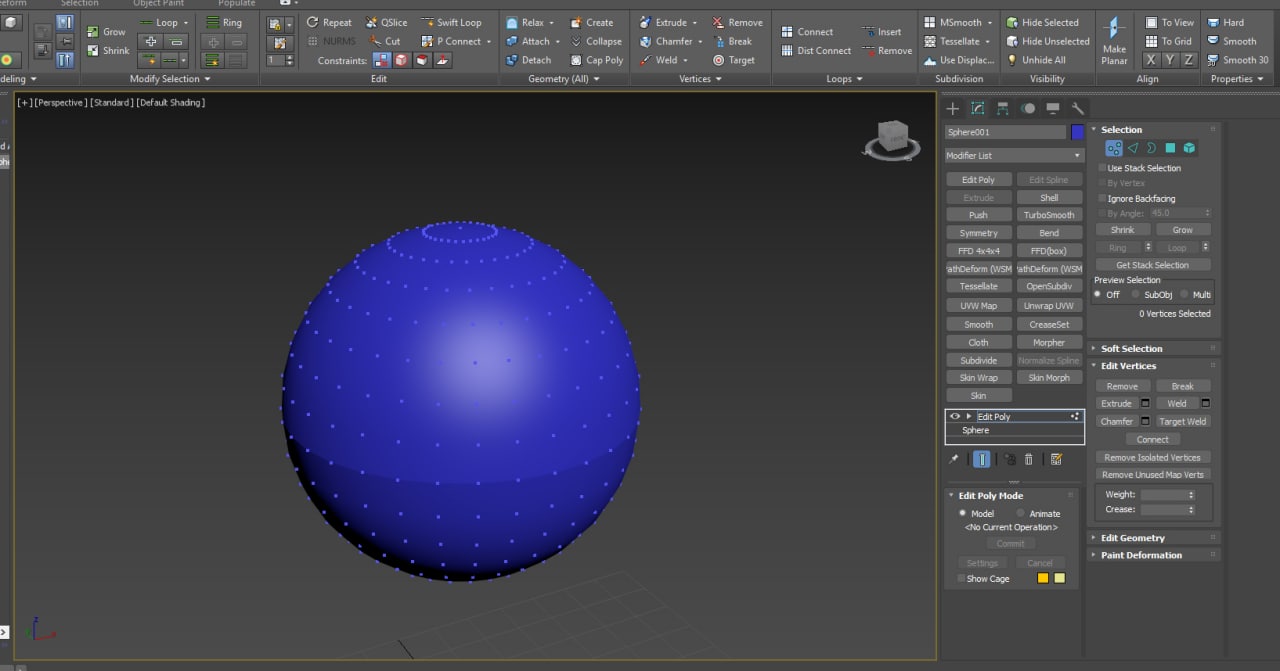The image size is (1280, 671).
Task: Click the Symmetry modifier button
Action: [x=978, y=233]
